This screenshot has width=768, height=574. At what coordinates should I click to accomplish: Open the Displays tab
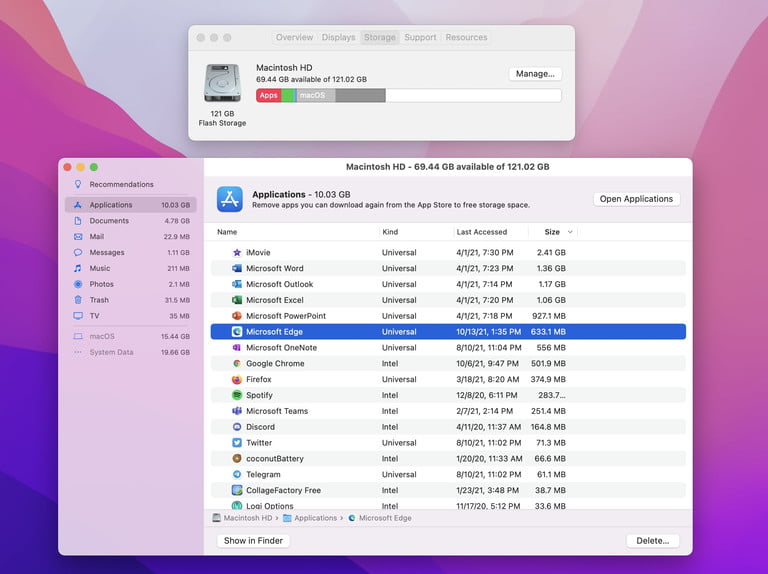pyautogui.click(x=338, y=38)
